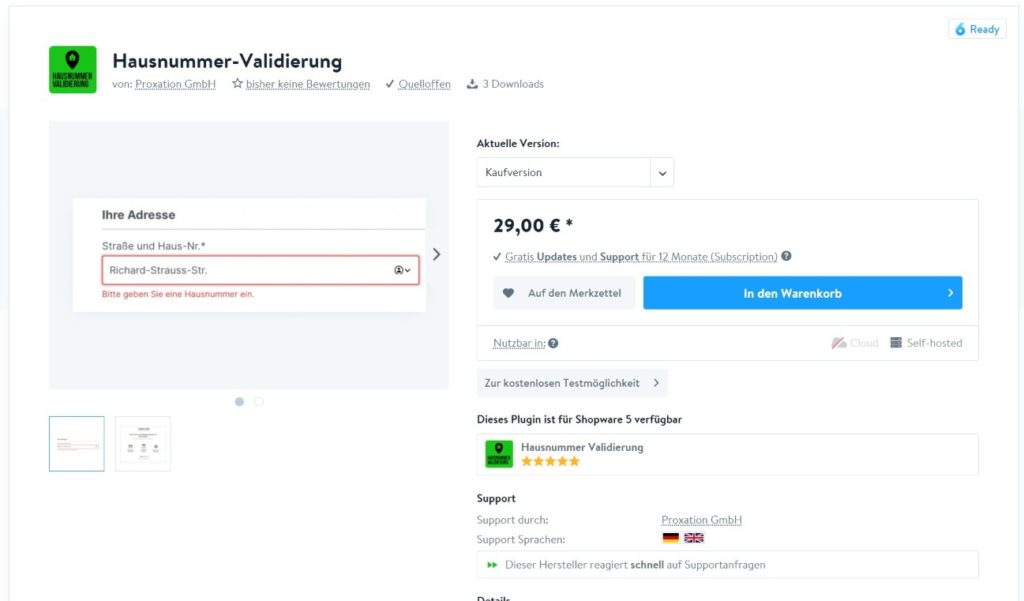
Task: Select the second carousel dot indicator
Action: point(259,402)
